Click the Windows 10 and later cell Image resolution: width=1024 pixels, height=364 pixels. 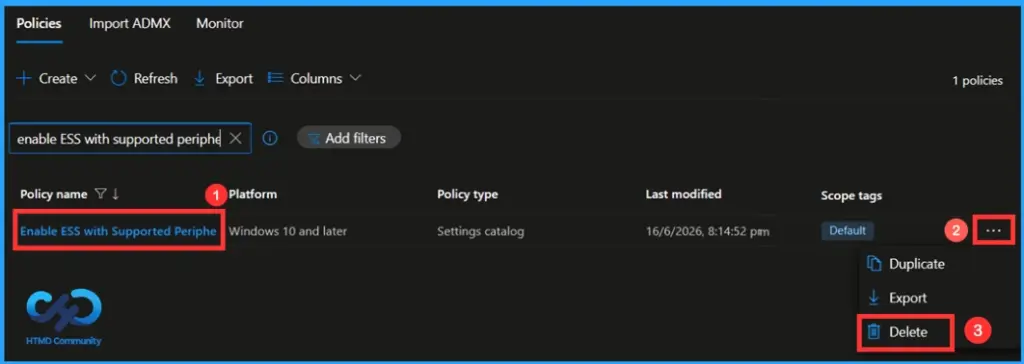[x=288, y=231]
